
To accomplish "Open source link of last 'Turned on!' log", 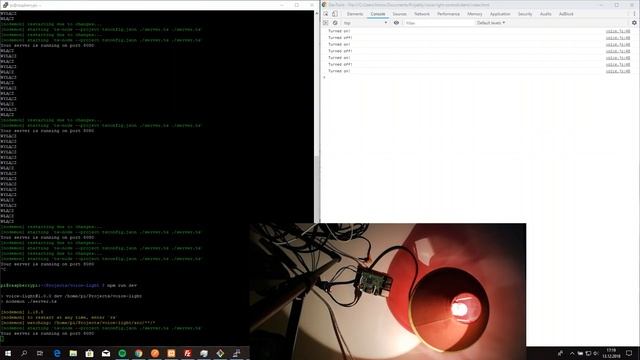I will [x=618, y=71].
